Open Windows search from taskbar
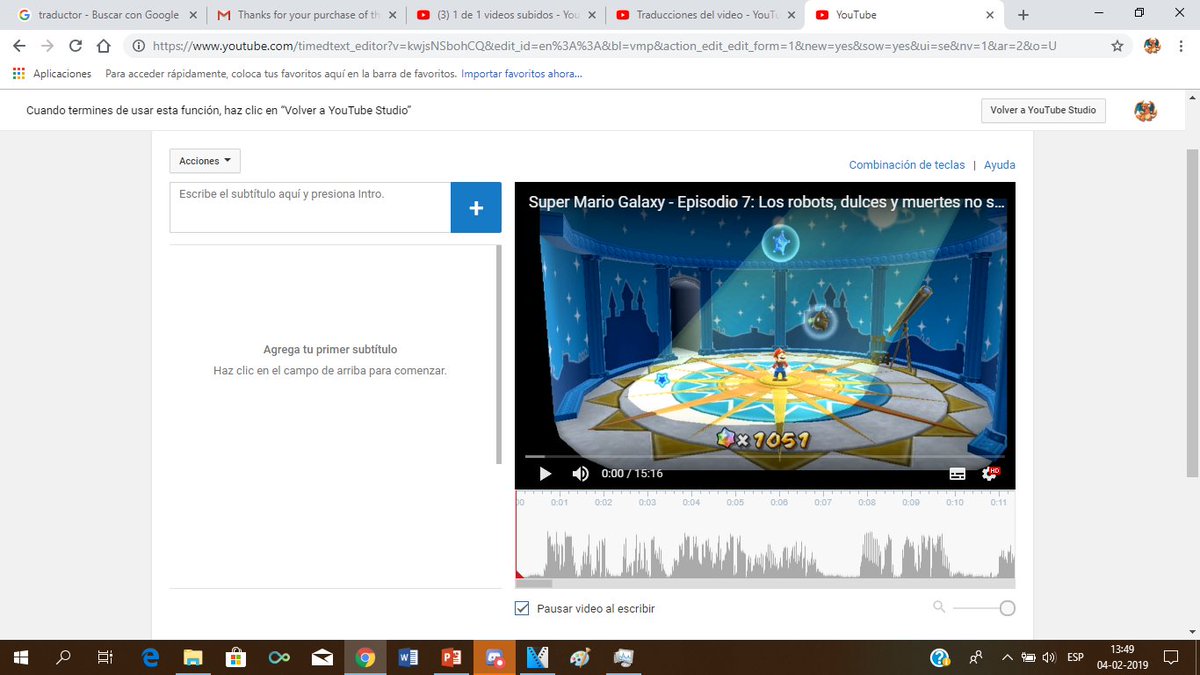Screen dimensions: 1200x675 click(63, 657)
